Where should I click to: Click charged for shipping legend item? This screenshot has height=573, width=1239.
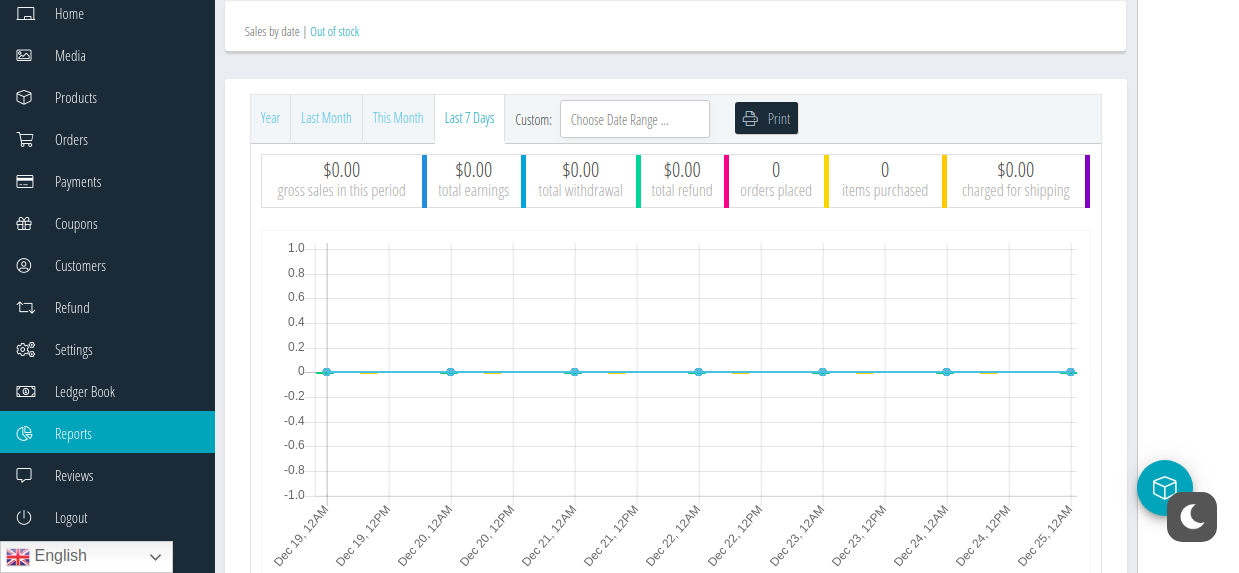[1016, 181]
